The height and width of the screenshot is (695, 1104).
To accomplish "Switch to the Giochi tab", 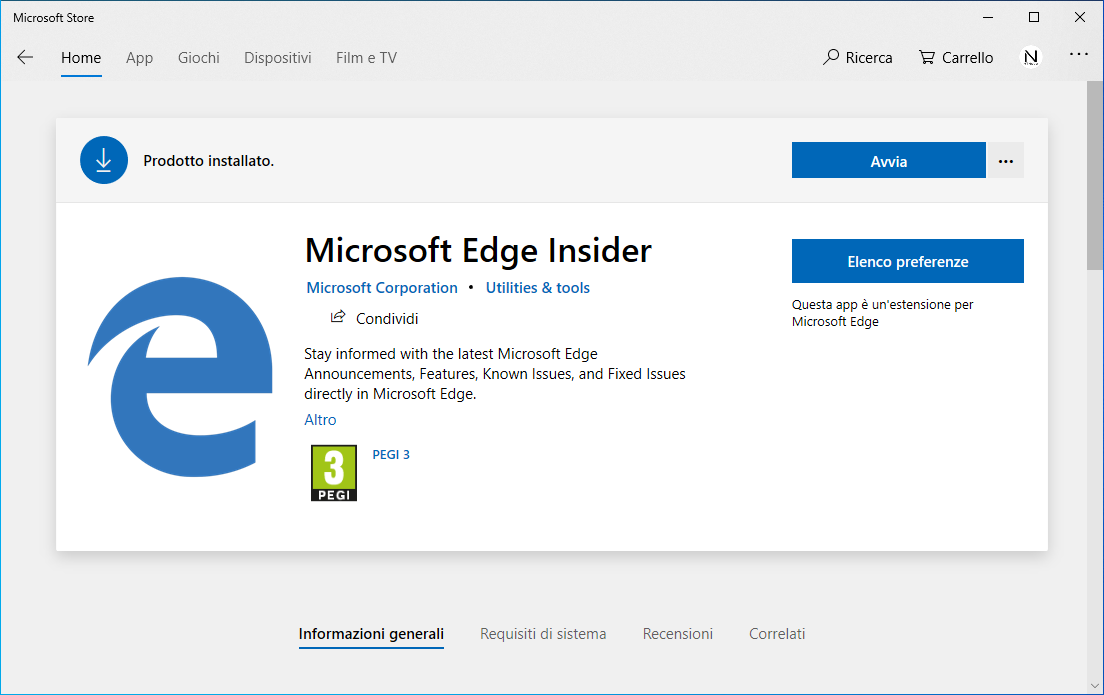I will tap(198, 57).
